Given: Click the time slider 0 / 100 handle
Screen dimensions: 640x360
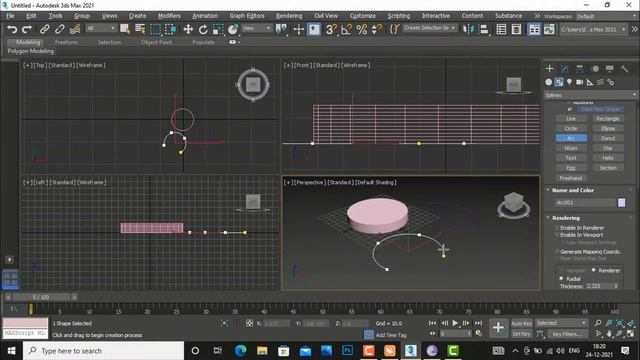Looking at the screenshot, I should coord(41,297).
